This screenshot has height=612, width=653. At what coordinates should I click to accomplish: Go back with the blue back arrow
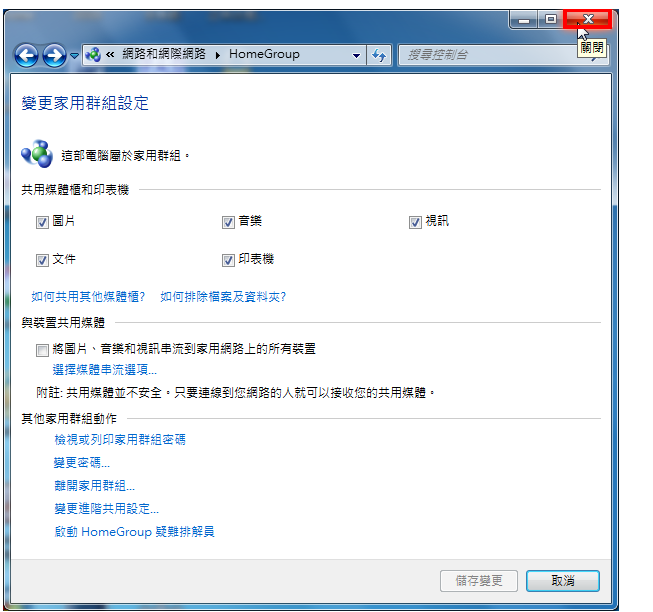tap(27, 55)
